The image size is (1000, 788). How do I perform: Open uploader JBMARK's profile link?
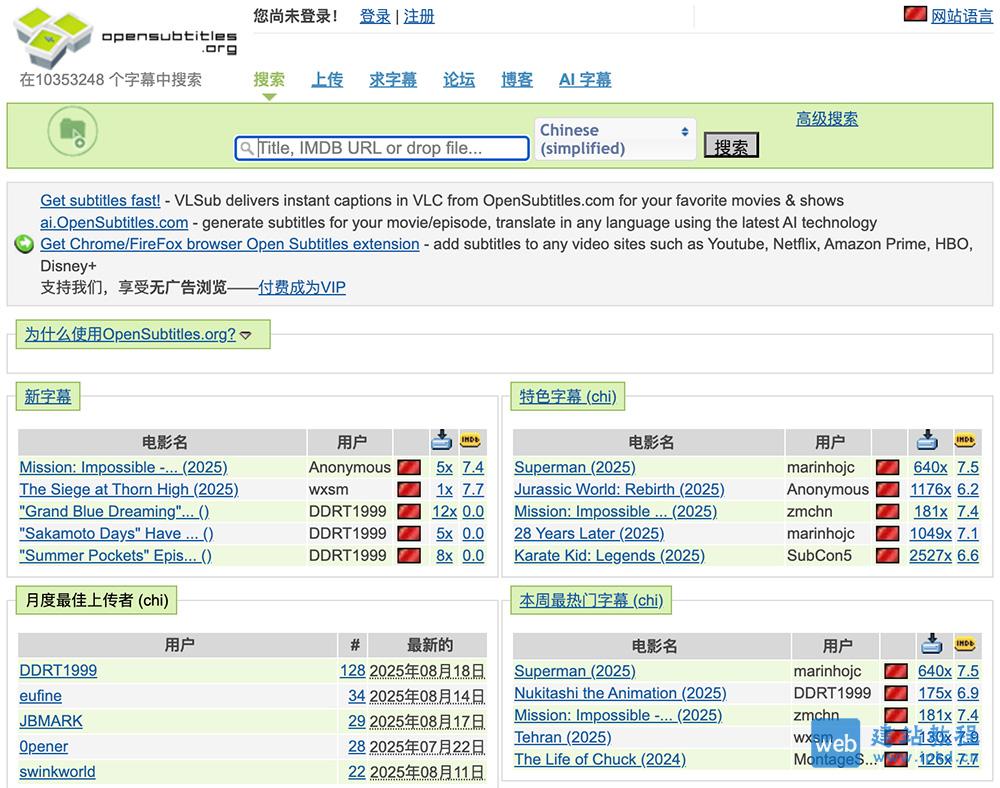[51, 721]
